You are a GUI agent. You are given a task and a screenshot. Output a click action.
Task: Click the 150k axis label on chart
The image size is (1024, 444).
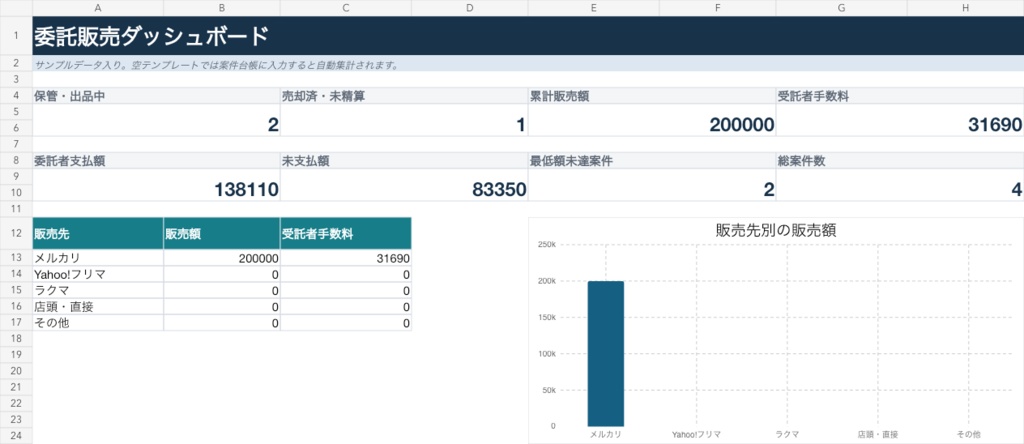click(546, 317)
